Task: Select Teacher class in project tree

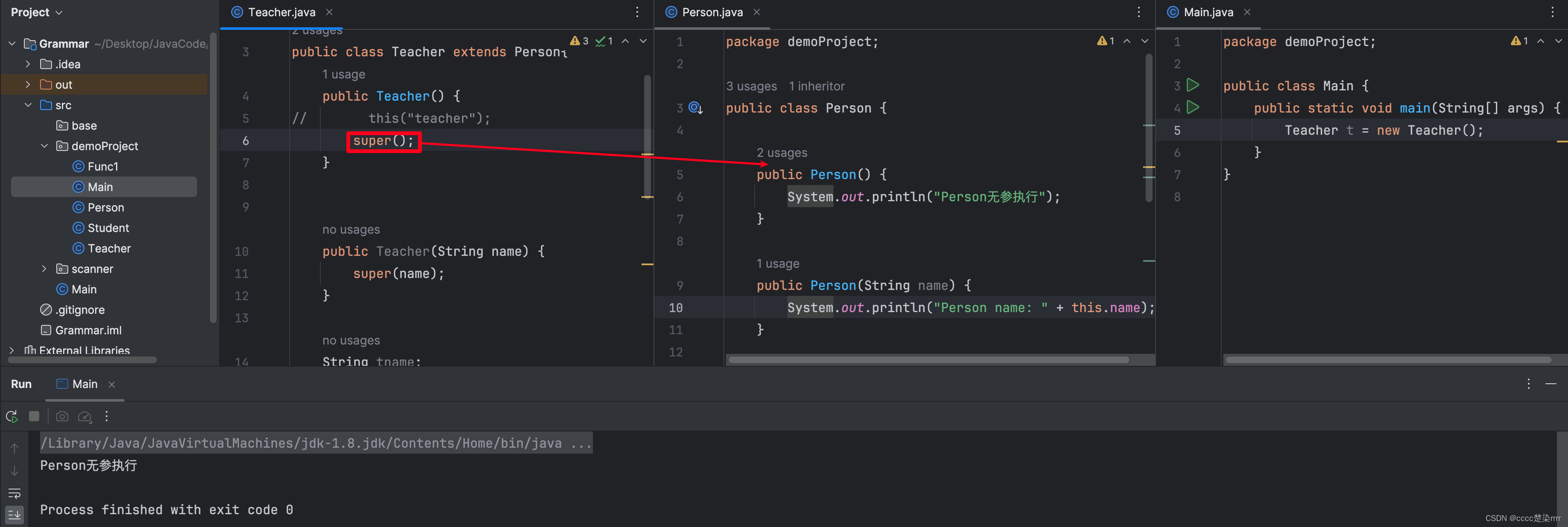Action: point(109,248)
